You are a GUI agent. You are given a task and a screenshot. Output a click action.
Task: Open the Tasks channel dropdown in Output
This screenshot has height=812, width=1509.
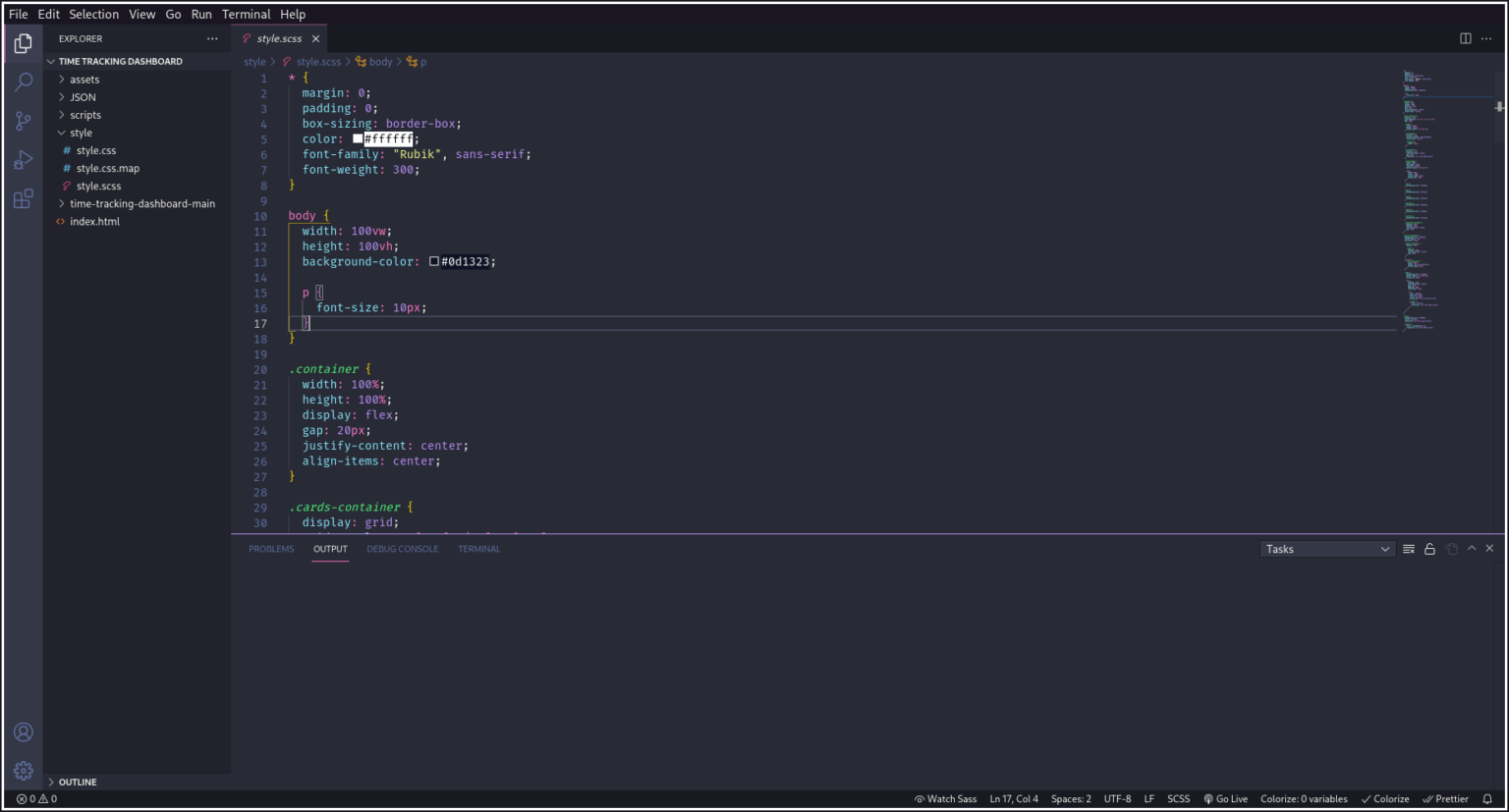pyautogui.click(x=1326, y=548)
